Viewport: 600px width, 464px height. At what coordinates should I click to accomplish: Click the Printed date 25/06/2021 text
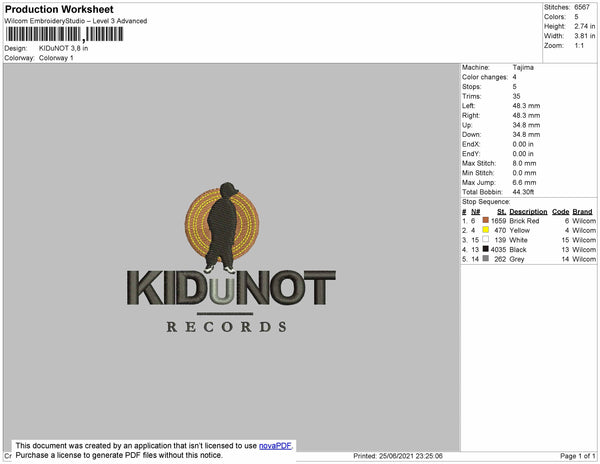click(x=398, y=456)
